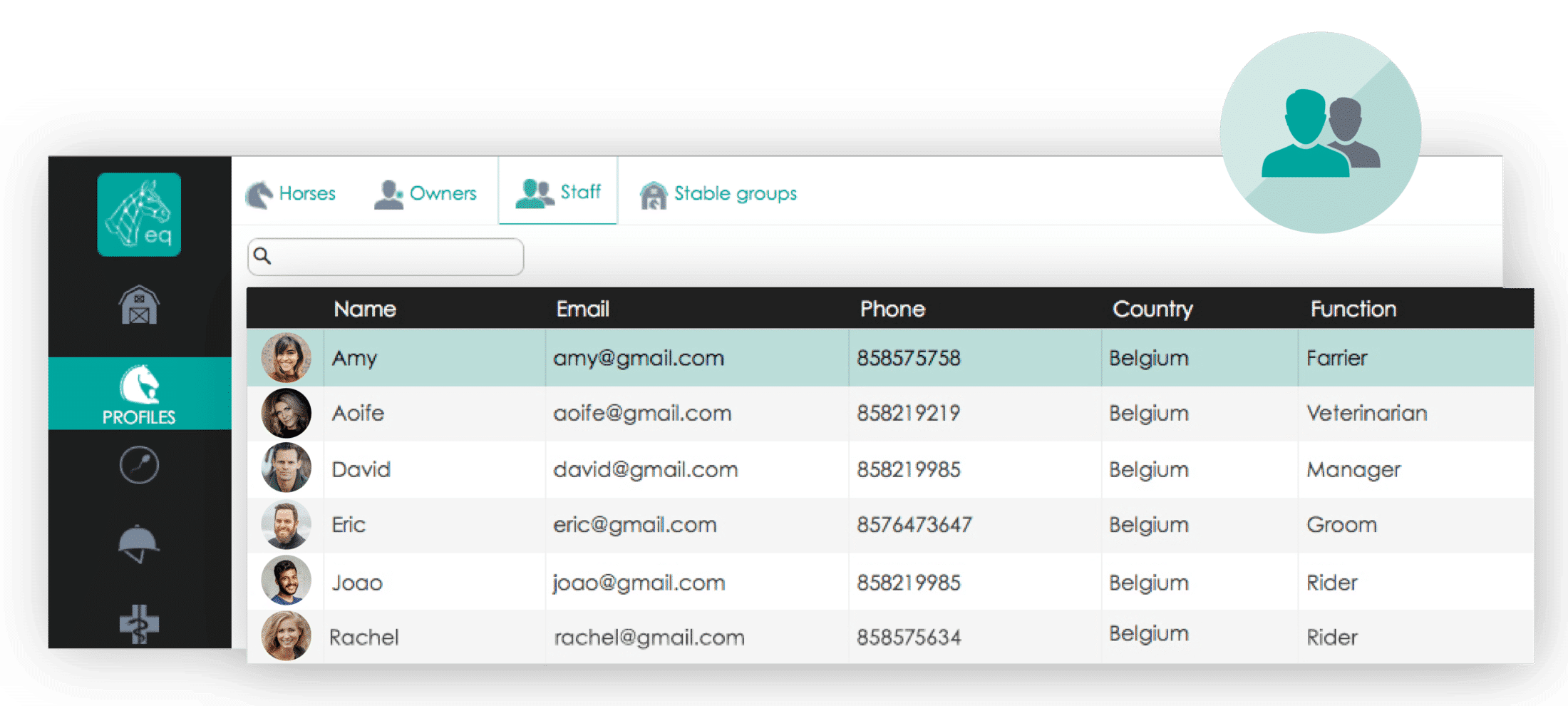1568x706 pixels.
Task: Switch to the Owners tab
Action: (425, 193)
